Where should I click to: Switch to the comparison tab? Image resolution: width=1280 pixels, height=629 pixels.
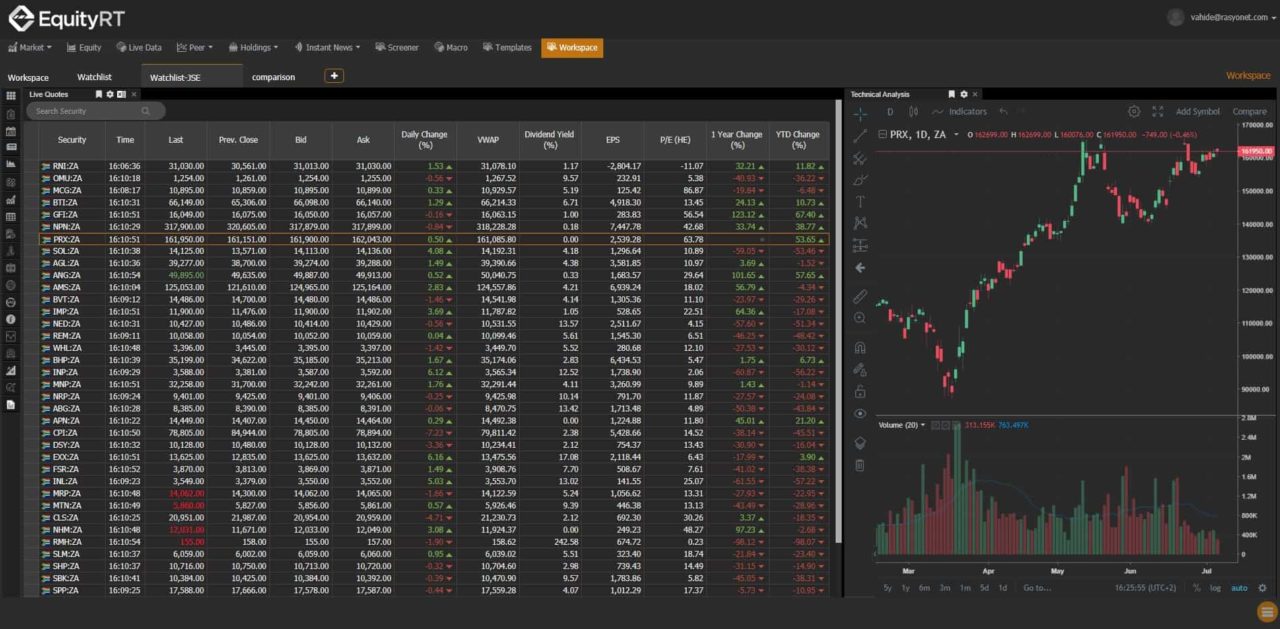(273, 77)
